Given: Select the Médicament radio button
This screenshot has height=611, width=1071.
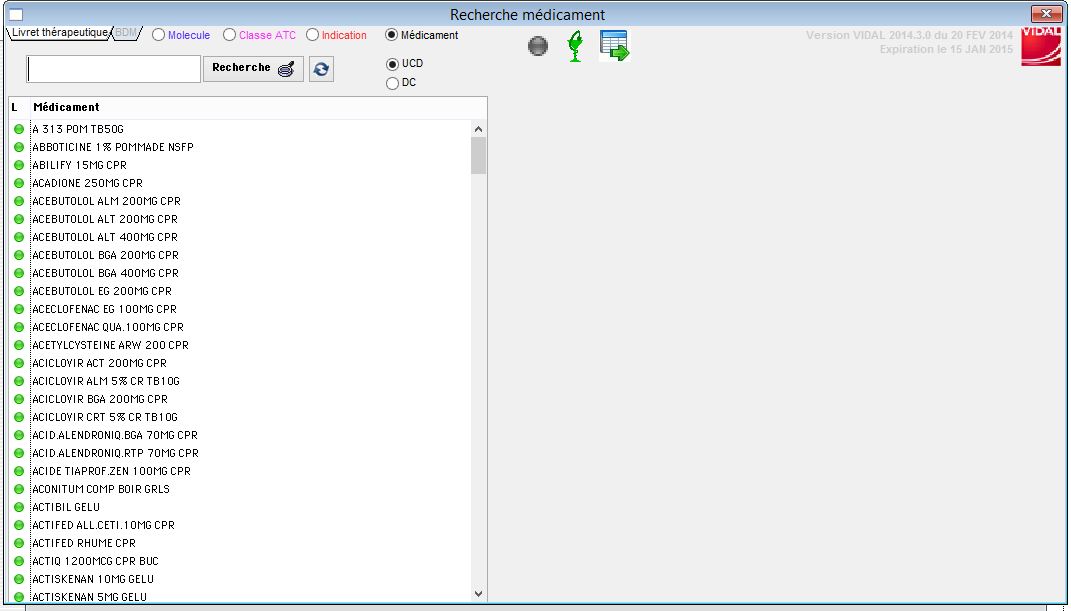Looking at the screenshot, I should point(391,35).
